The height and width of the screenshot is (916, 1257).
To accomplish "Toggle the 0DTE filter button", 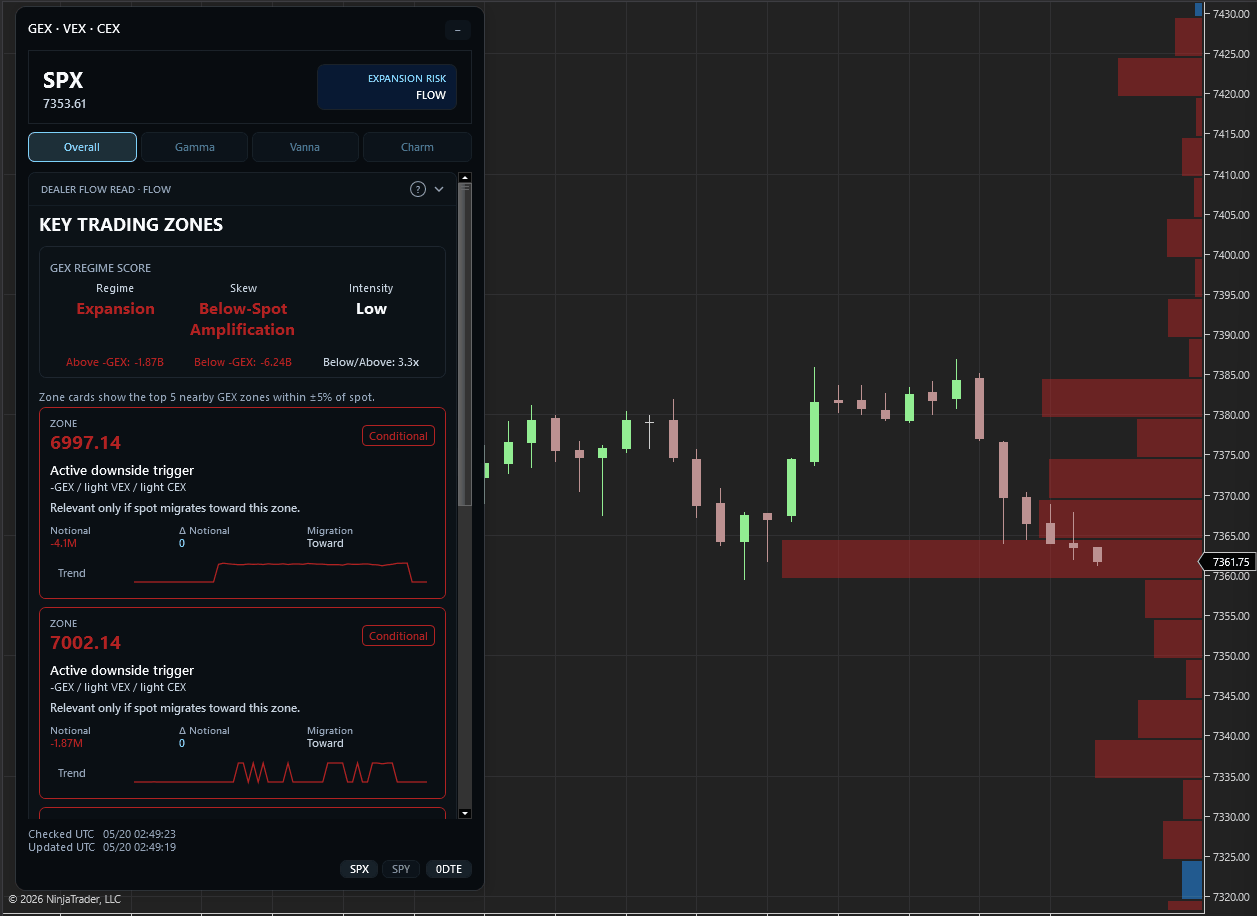I will 449,869.
